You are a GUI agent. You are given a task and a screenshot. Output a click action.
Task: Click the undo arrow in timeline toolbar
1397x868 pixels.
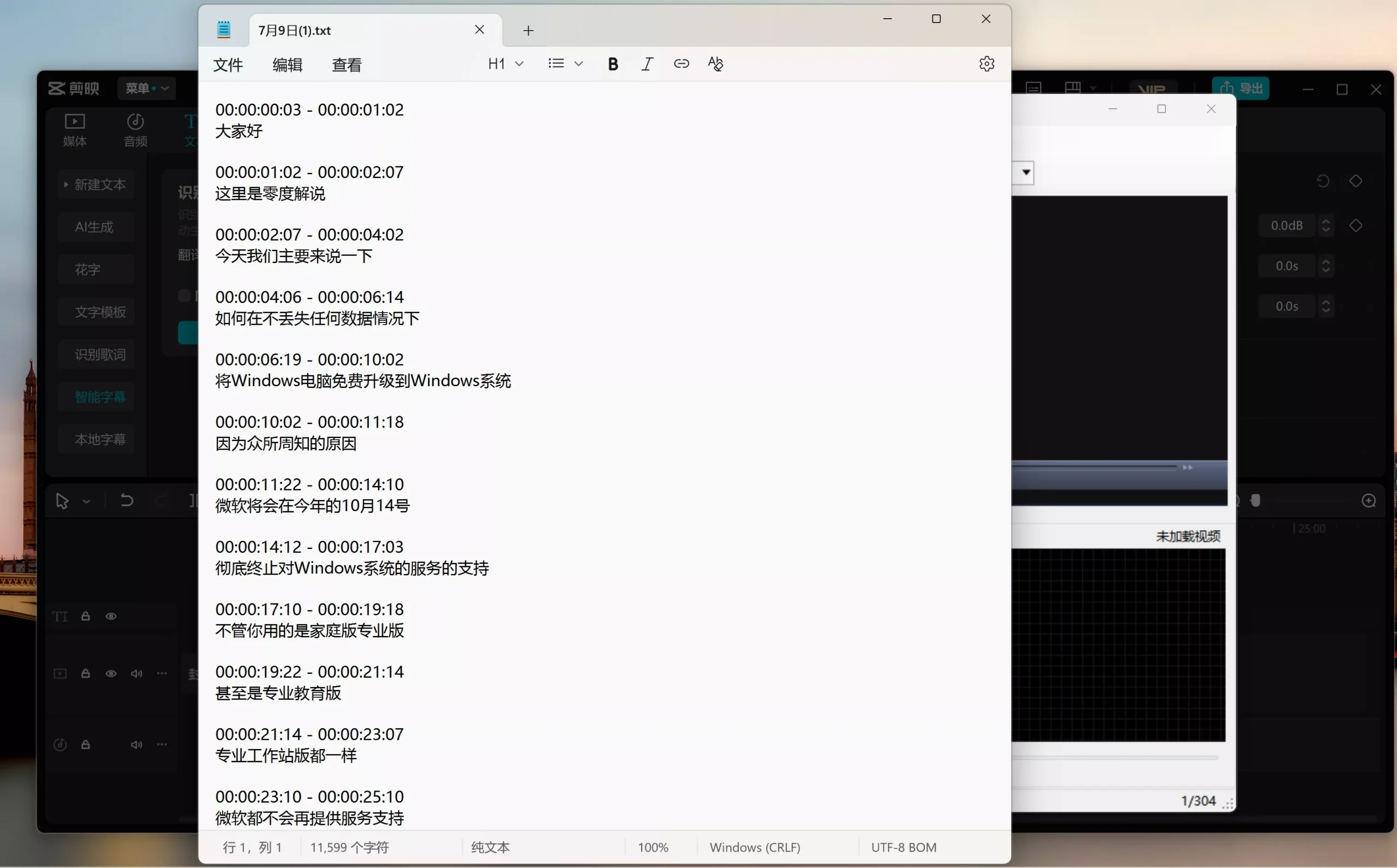point(127,501)
